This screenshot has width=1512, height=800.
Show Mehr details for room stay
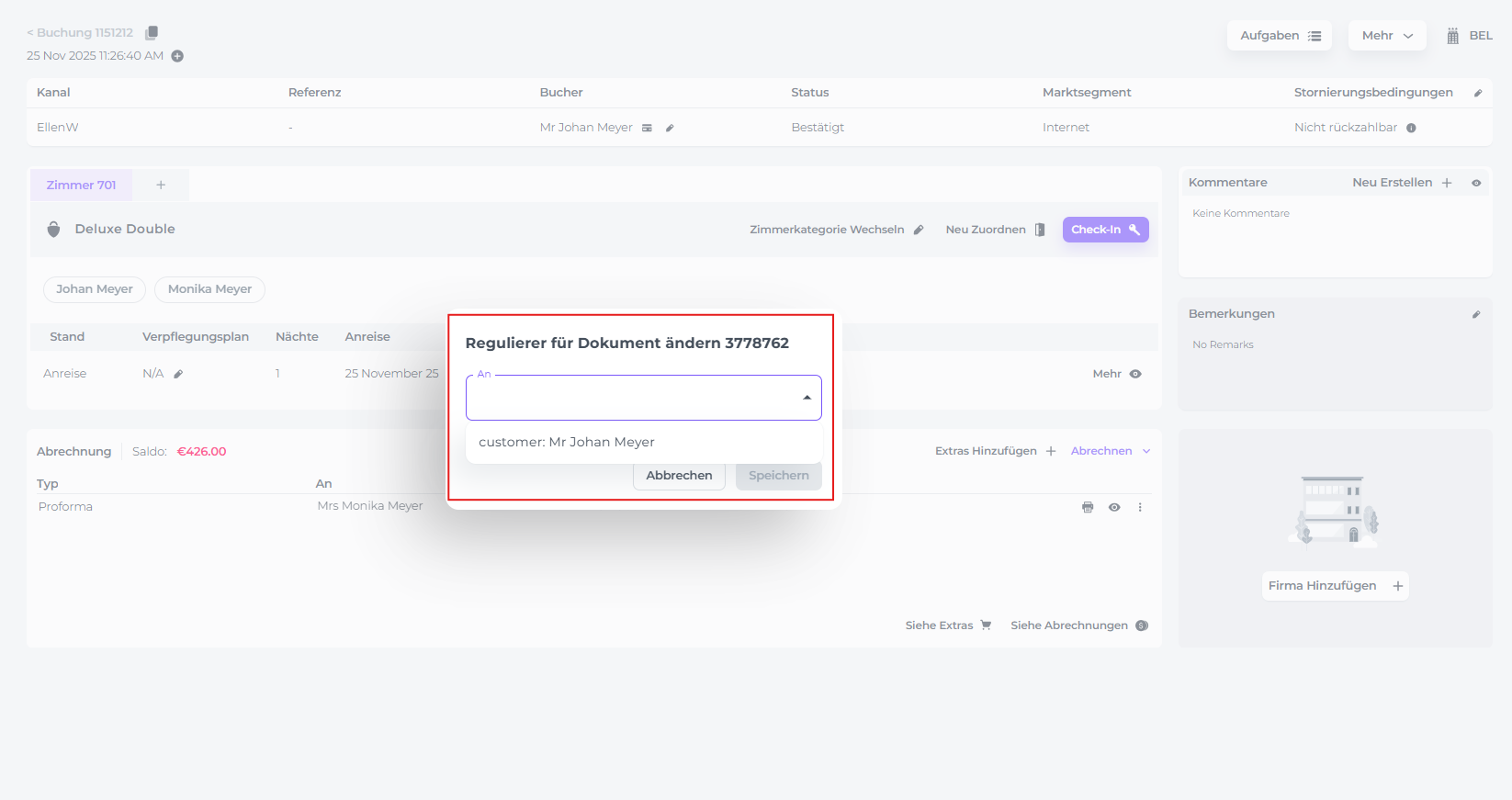1116,374
